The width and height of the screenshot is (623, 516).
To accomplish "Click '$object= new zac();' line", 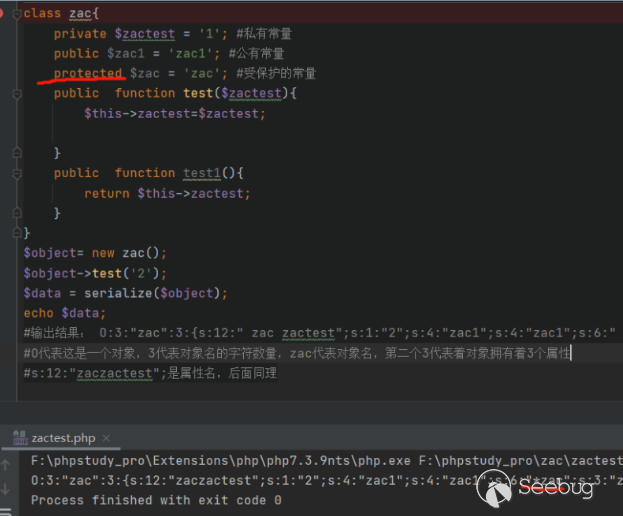I will point(95,253).
